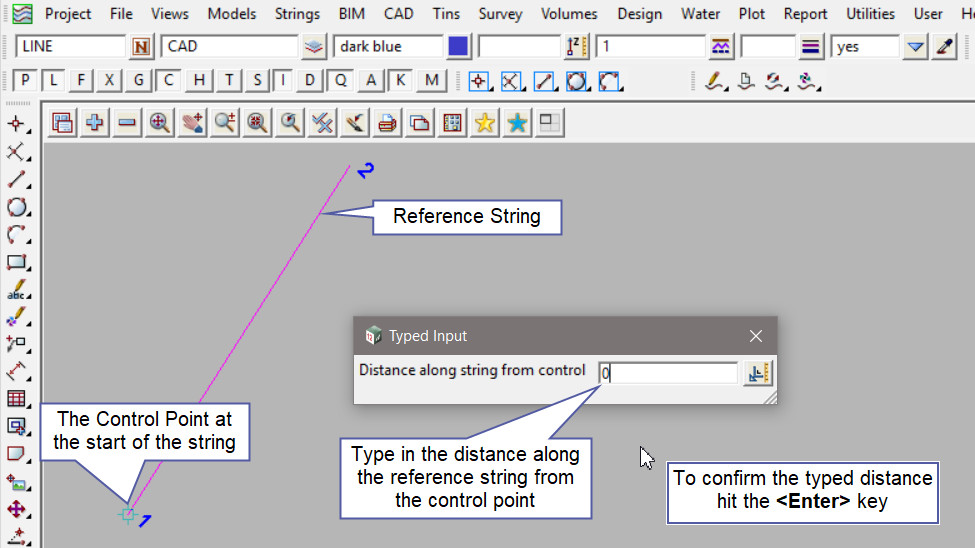Select the create point tool in top CAD toolbar
Viewport: 975px width, 548px height.
click(x=479, y=81)
